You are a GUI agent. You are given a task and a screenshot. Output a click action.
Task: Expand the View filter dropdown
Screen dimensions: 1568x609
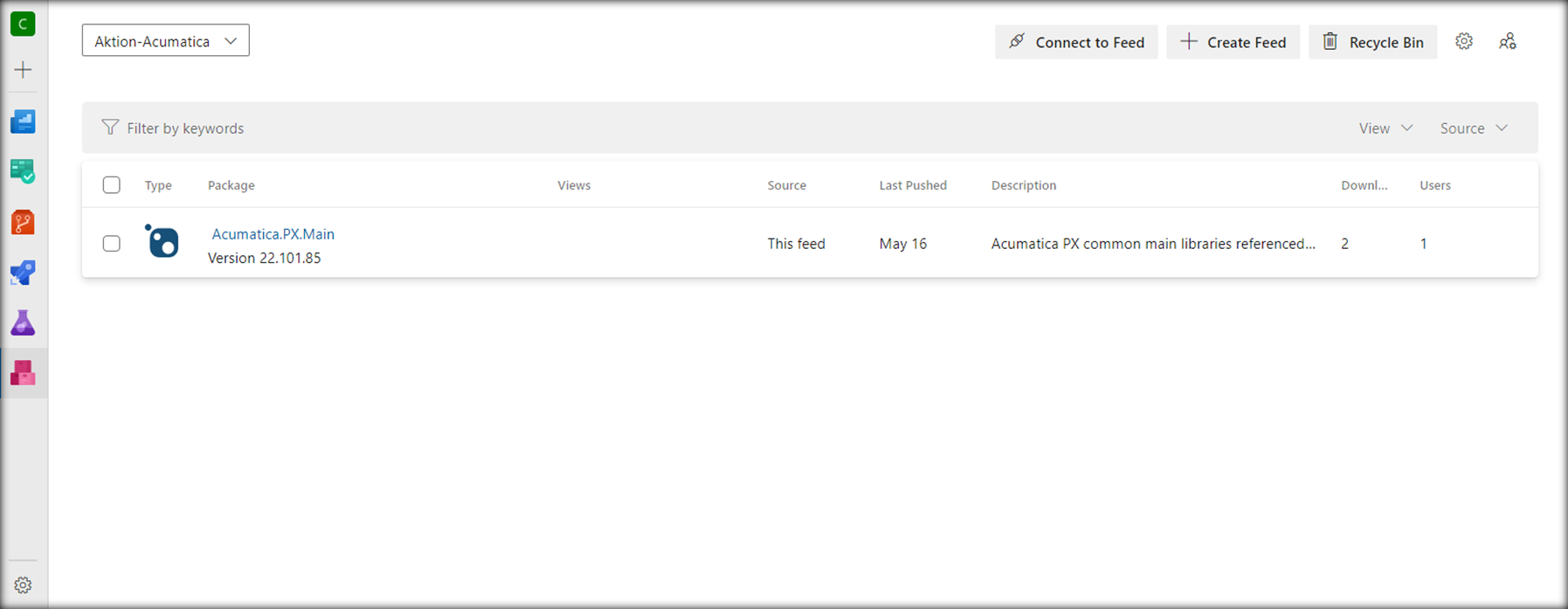(1385, 128)
